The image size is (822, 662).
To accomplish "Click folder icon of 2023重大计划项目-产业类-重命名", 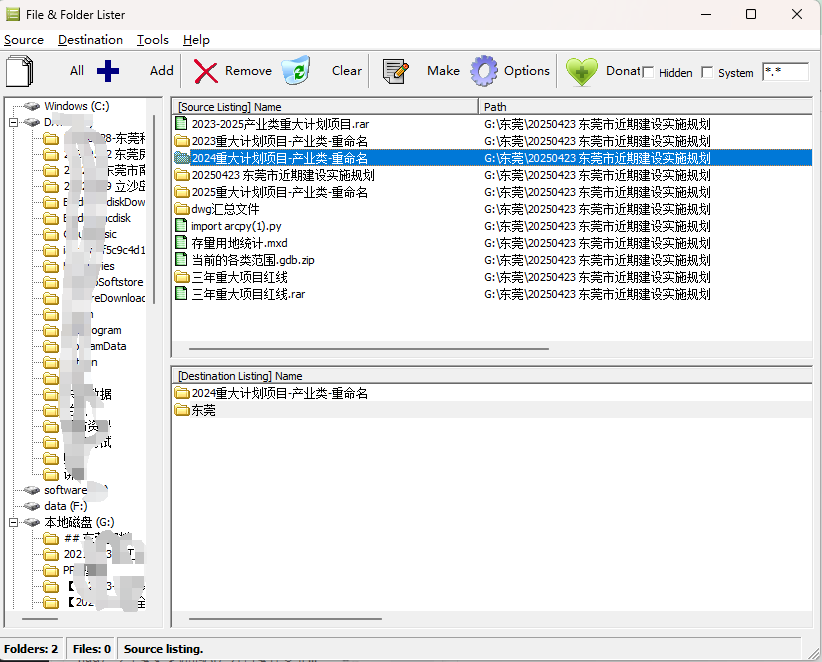I will click(181, 141).
